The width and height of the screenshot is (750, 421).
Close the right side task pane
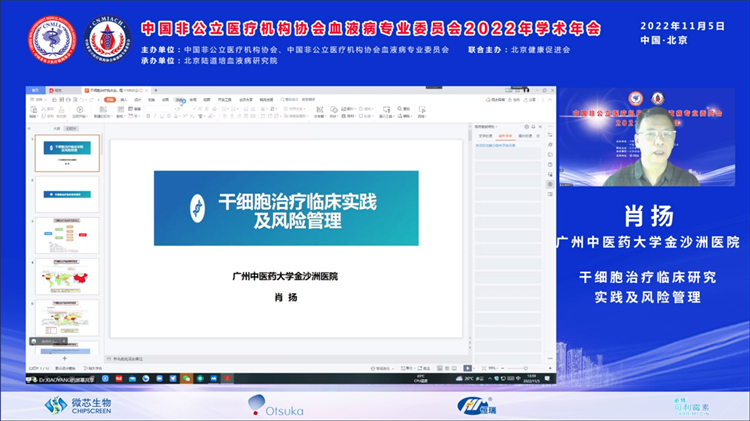pyautogui.click(x=541, y=128)
